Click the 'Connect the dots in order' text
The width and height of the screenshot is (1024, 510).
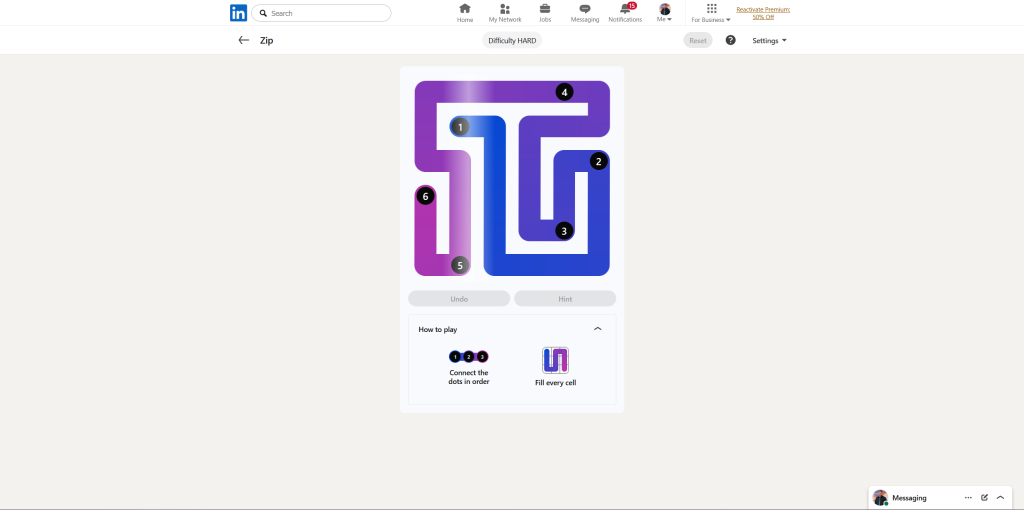point(469,377)
